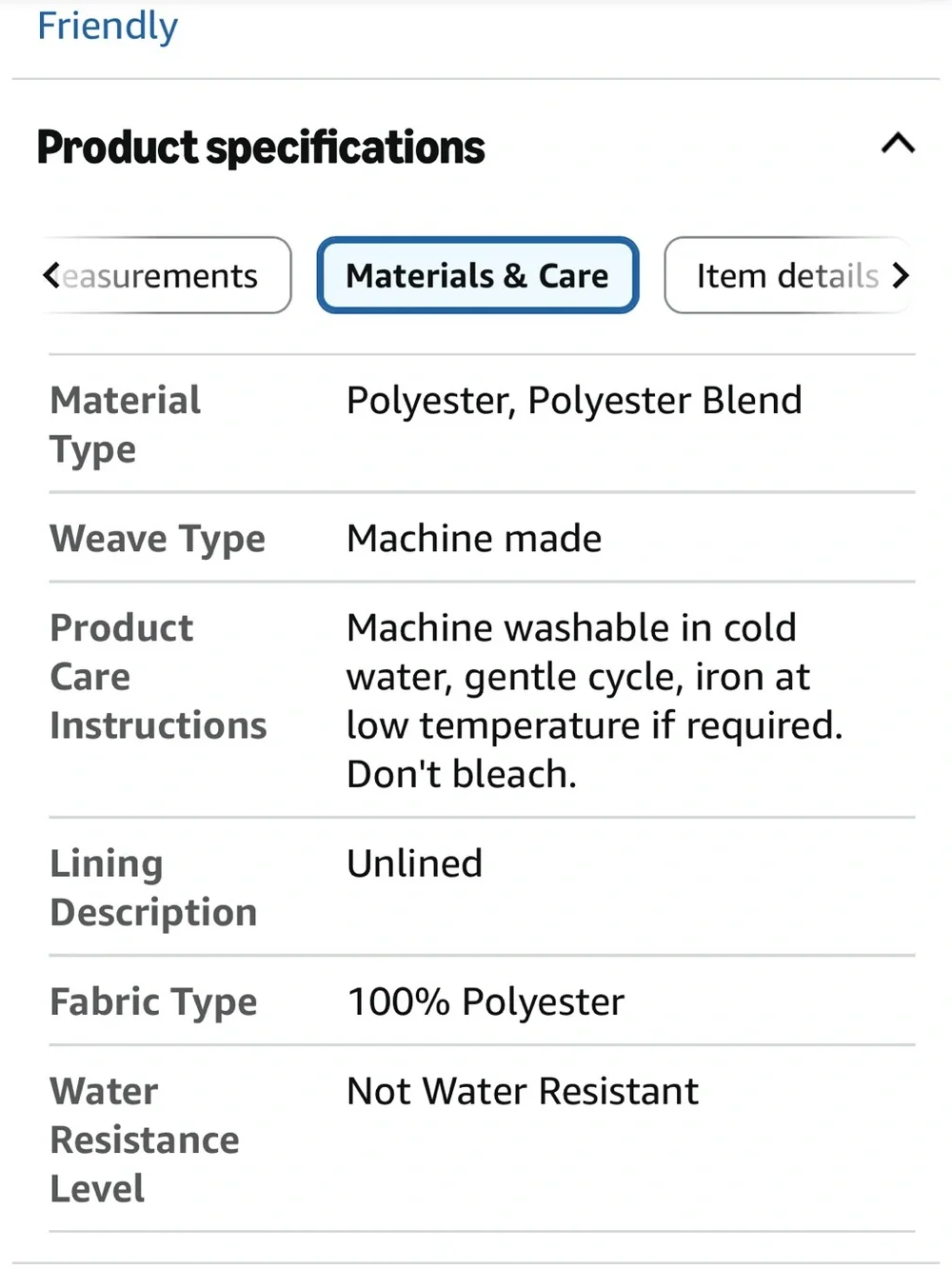This screenshot has height=1269, width=952.
Task: Select the Product Care Instructions label
Action: tap(158, 677)
